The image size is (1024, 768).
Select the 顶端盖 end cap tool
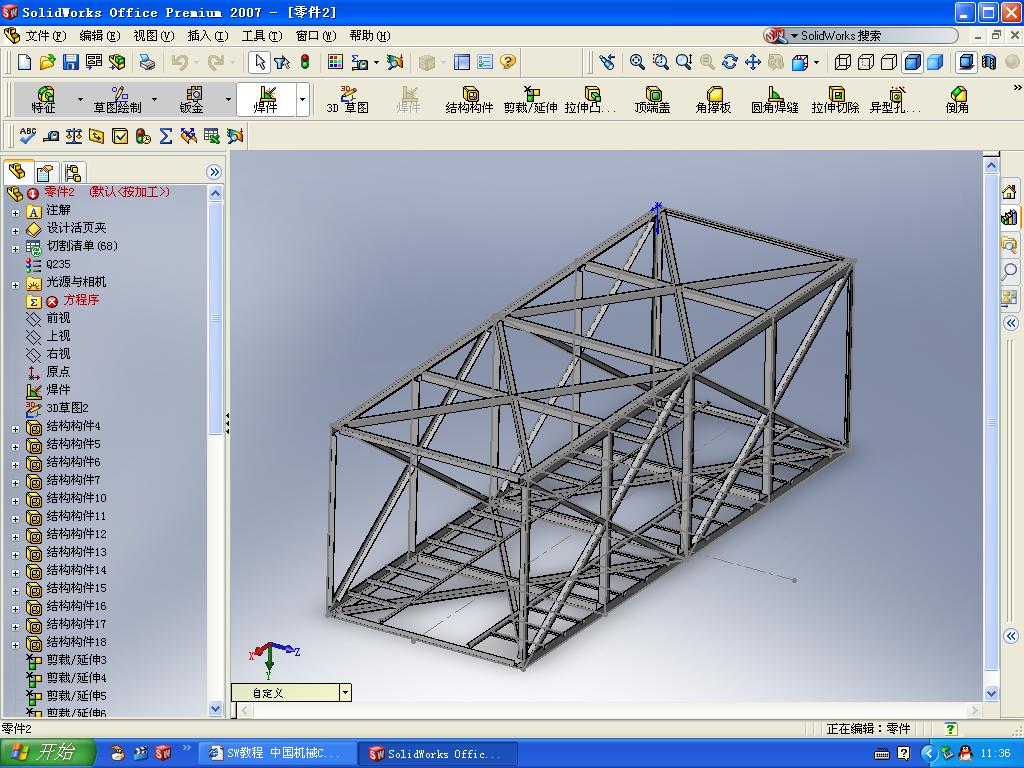pyautogui.click(x=652, y=100)
